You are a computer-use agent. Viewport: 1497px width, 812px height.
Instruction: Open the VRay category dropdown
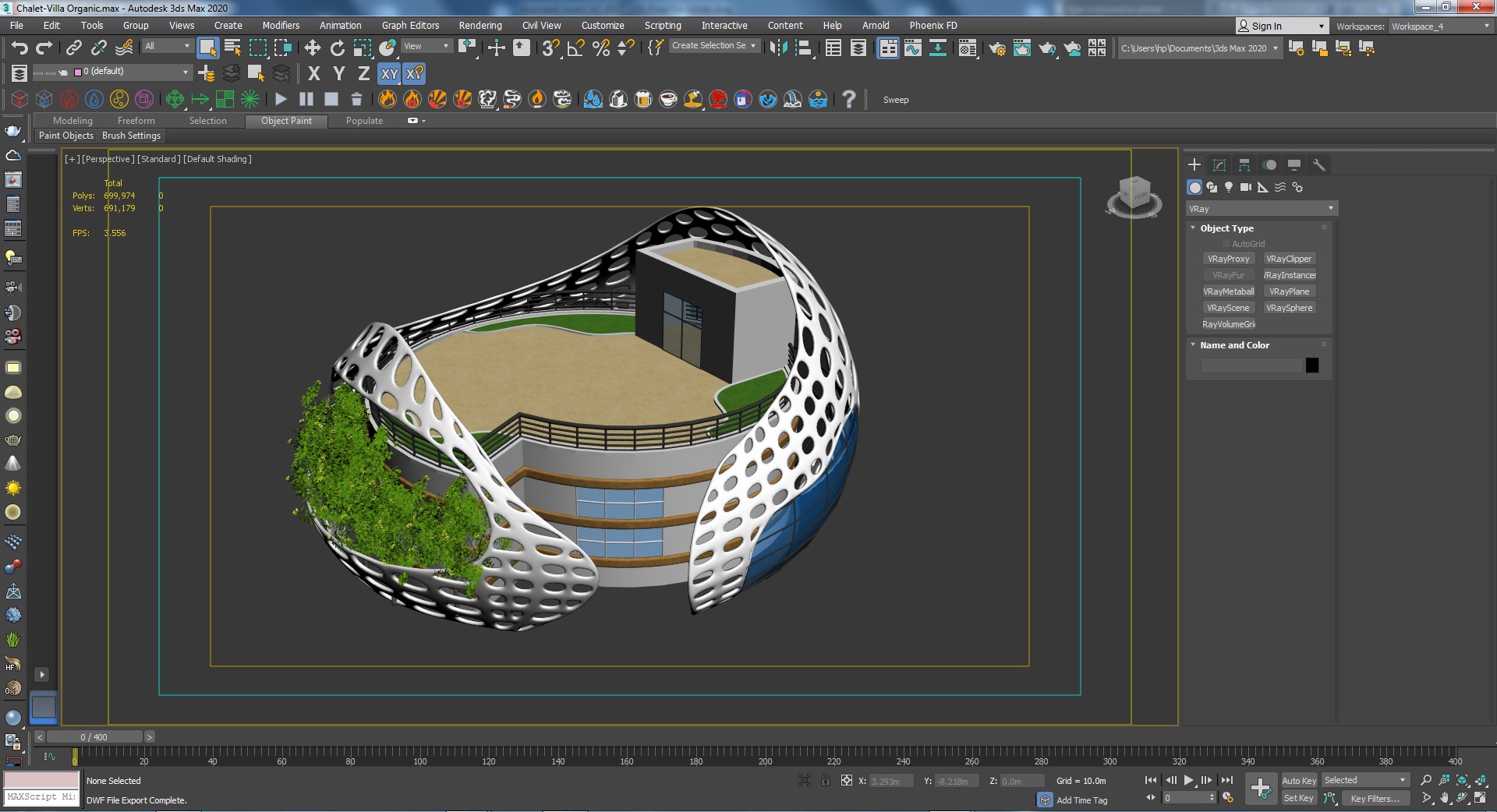point(1261,209)
